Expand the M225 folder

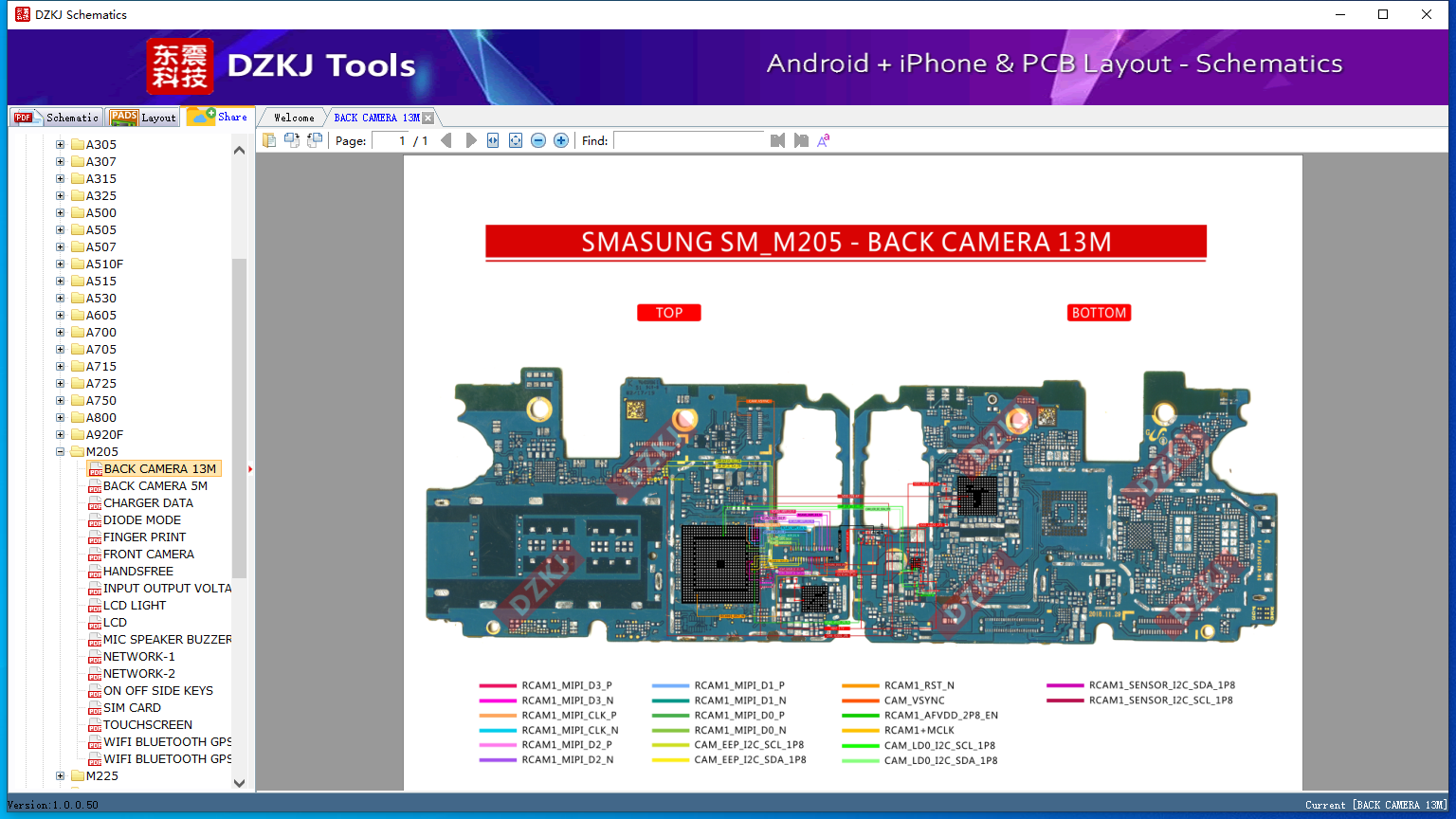point(61,776)
